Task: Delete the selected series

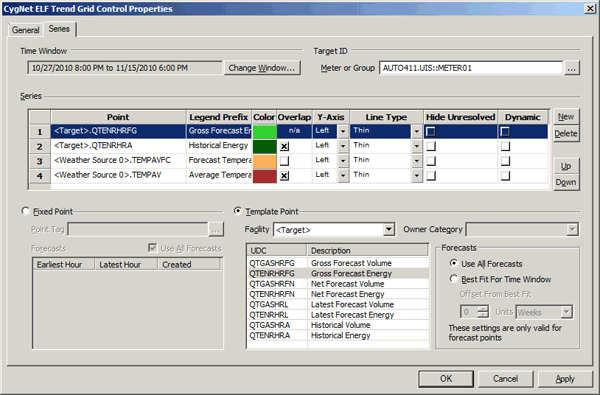Action: pos(566,134)
